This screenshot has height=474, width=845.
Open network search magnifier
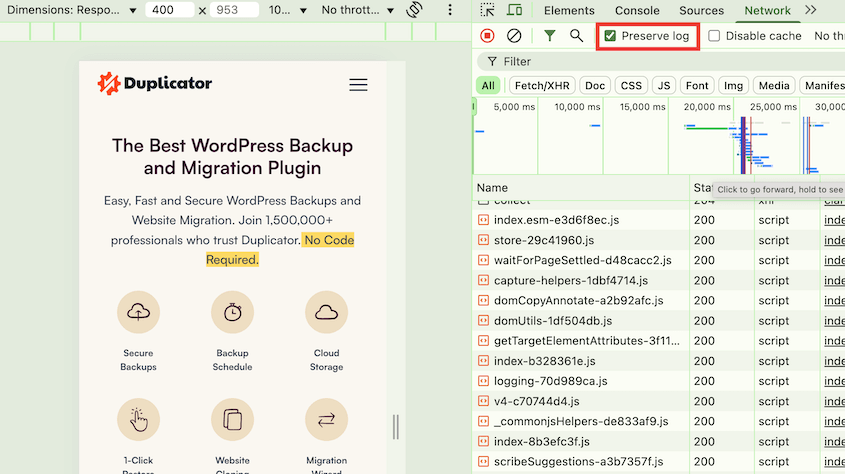(x=576, y=36)
